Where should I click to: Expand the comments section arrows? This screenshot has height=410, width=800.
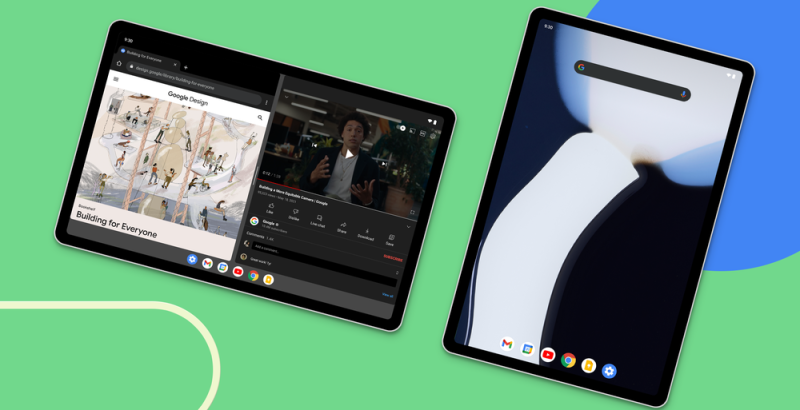point(397,272)
